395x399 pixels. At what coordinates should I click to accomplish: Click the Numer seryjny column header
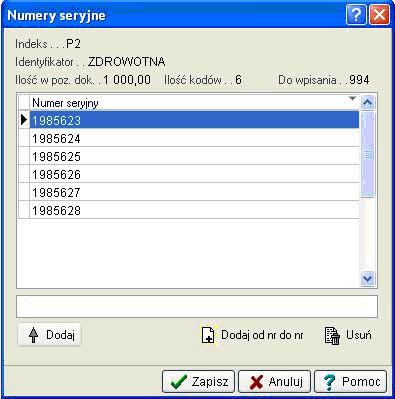click(194, 102)
